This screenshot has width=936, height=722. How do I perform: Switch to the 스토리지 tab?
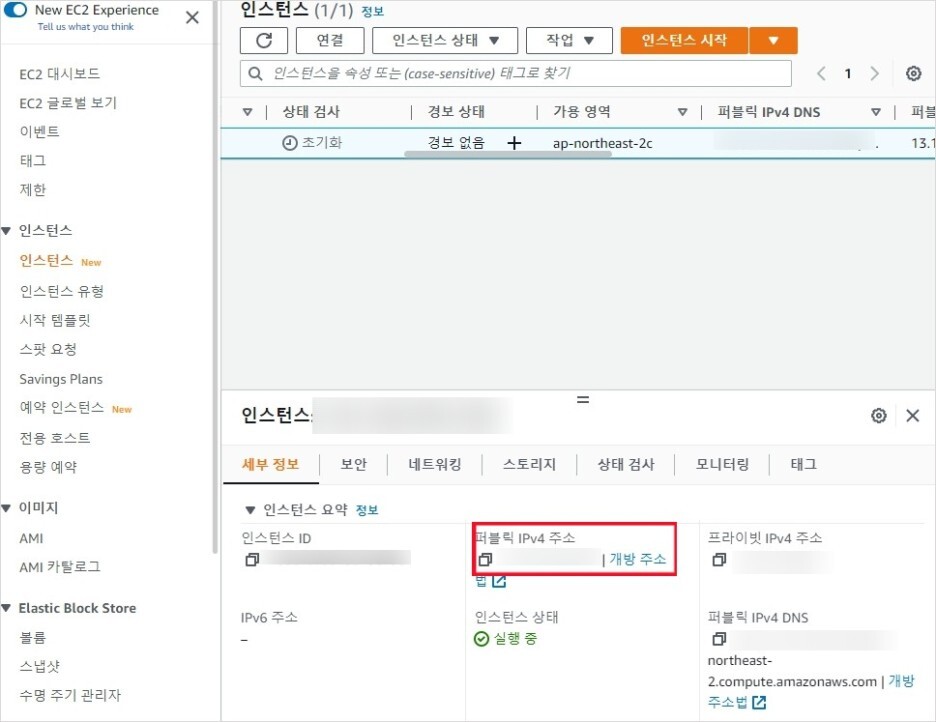tap(529, 464)
